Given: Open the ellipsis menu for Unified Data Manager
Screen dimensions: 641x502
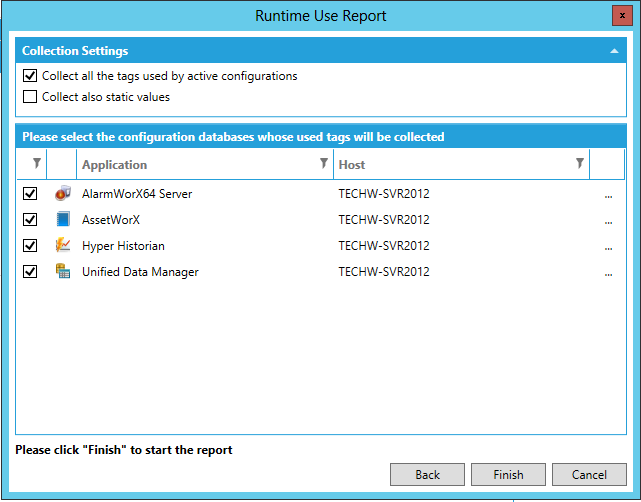Looking at the screenshot, I should pyautogui.click(x=608, y=273).
